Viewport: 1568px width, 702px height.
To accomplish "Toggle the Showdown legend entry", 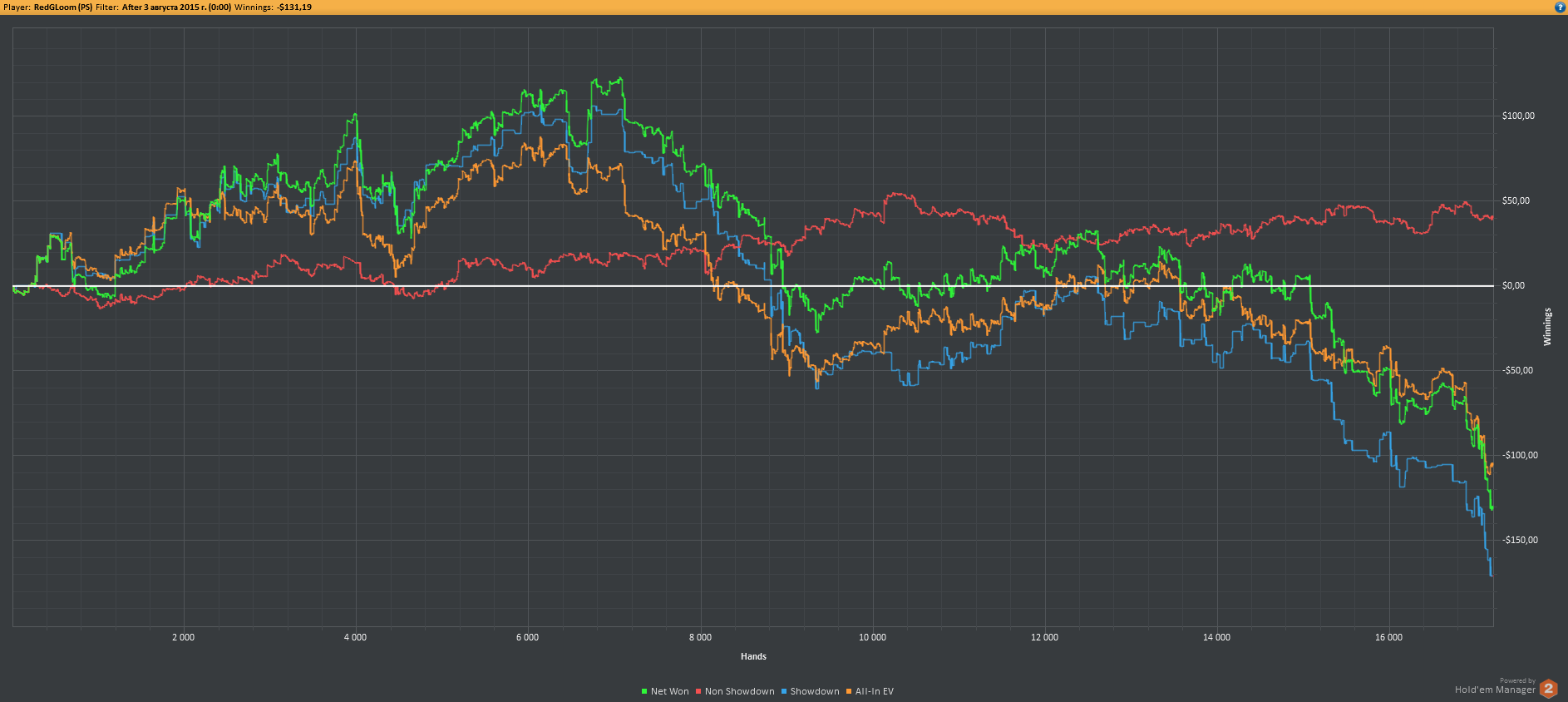I will [810, 691].
